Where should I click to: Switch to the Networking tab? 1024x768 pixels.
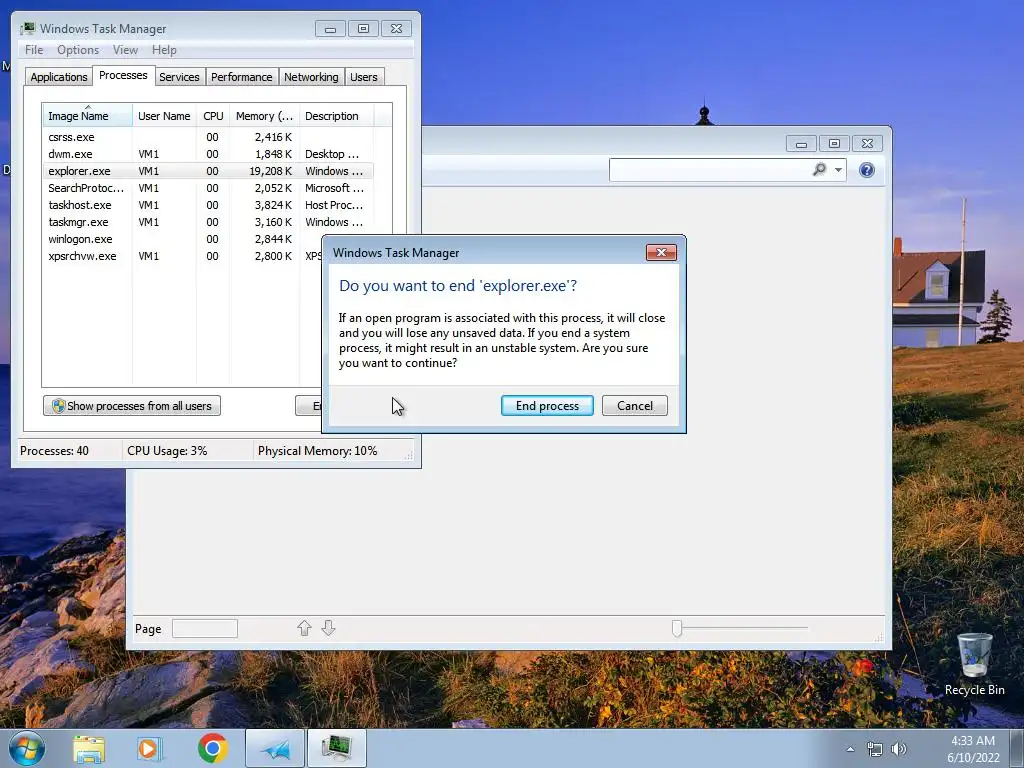tap(311, 77)
